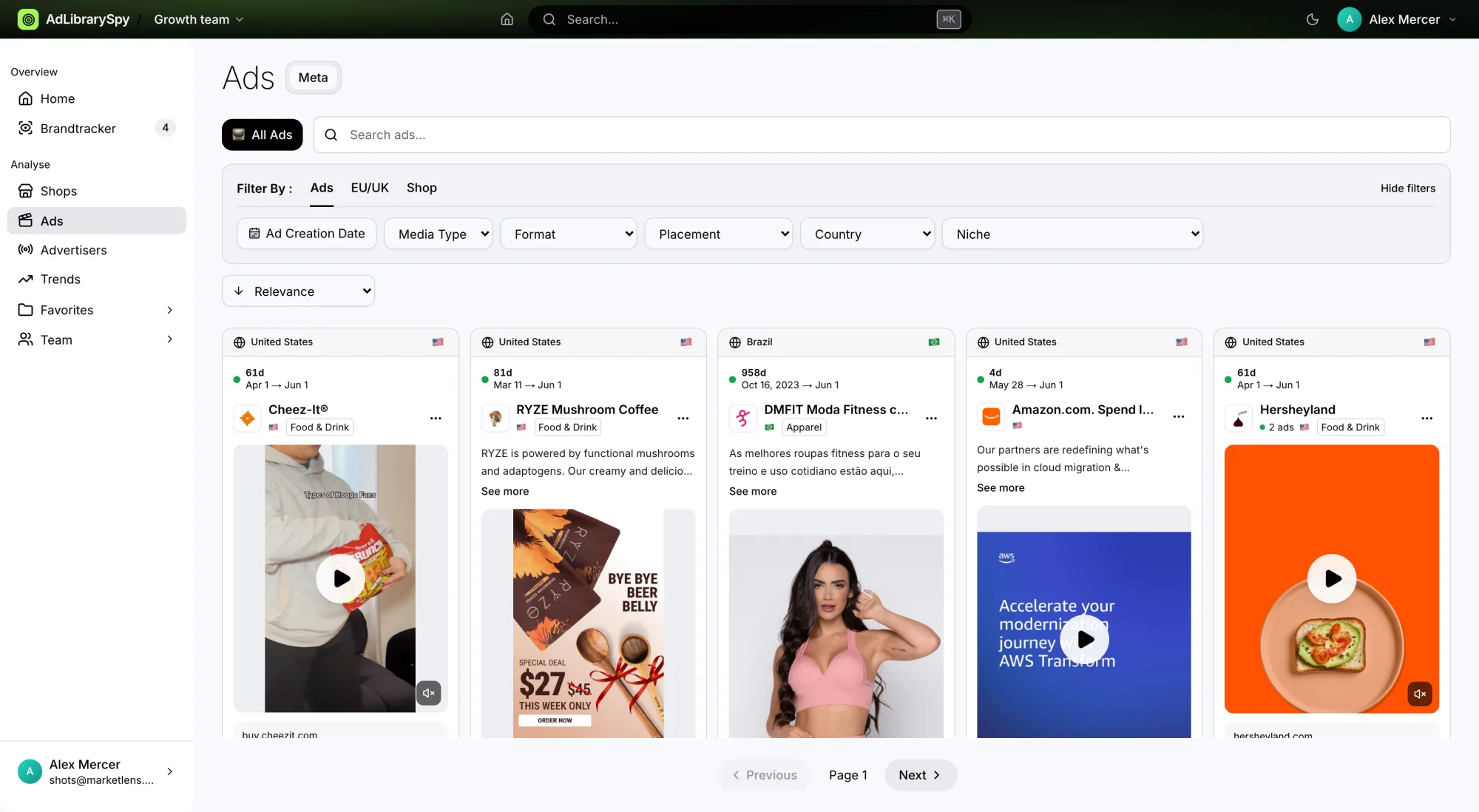Click the Meta platform badge
Image resolution: width=1479 pixels, height=812 pixels.
tap(313, 78)
